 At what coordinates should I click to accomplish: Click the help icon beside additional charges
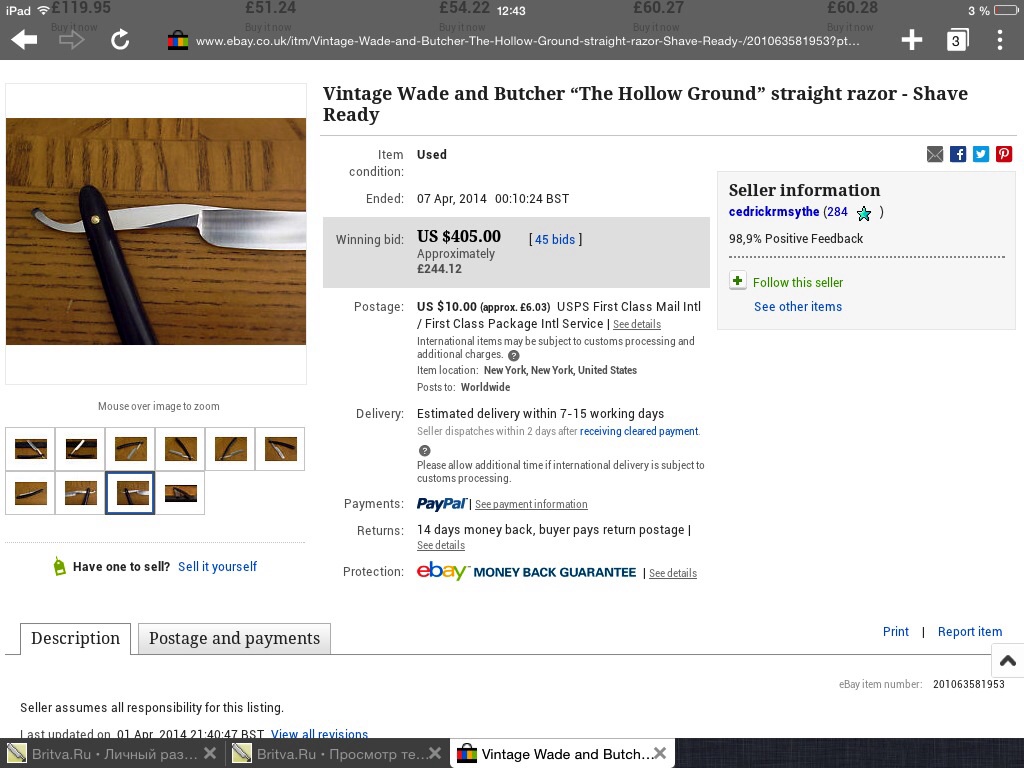(514, 356)
